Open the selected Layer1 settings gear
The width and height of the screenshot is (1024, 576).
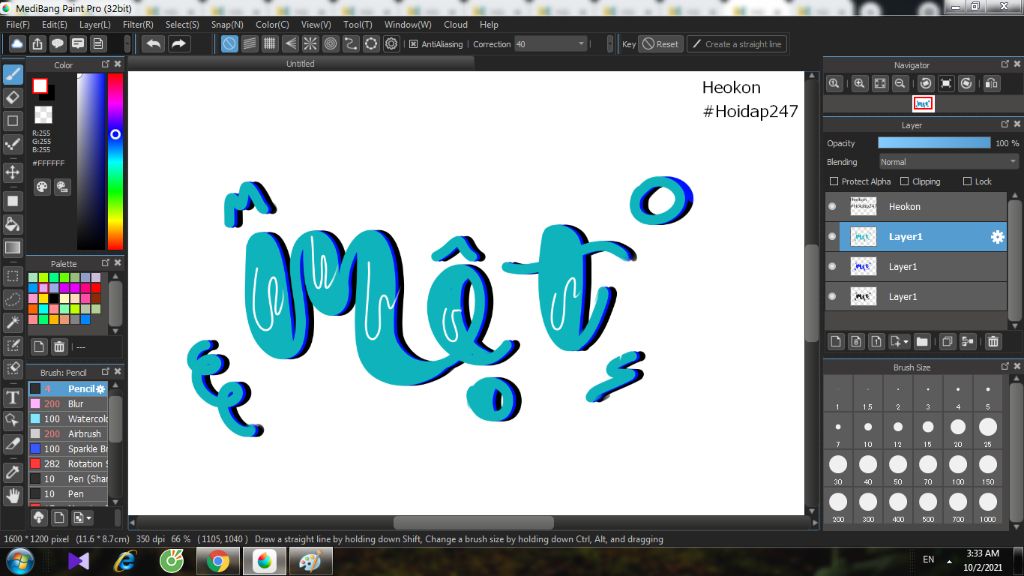pos(997,237)
